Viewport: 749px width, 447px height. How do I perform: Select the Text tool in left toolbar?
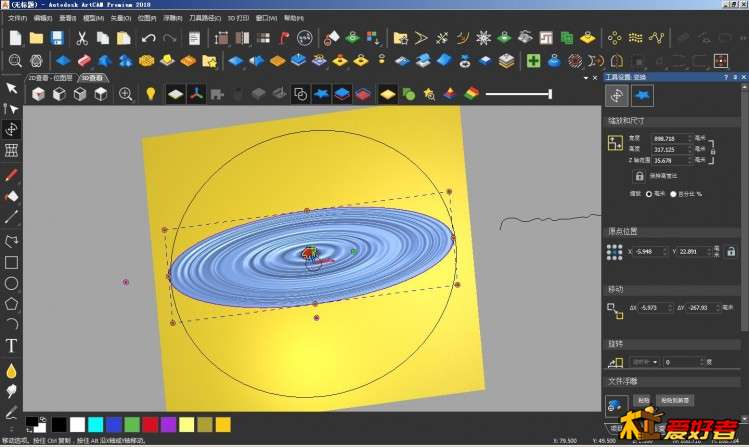coord(11,346)
